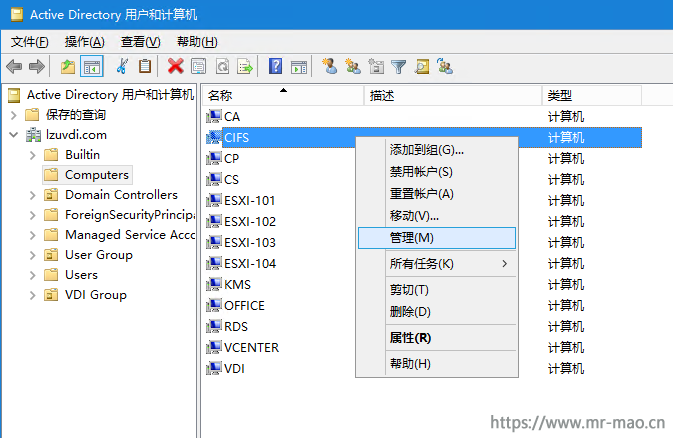Click the Back arrow toolbar icon

click(14, 67)
